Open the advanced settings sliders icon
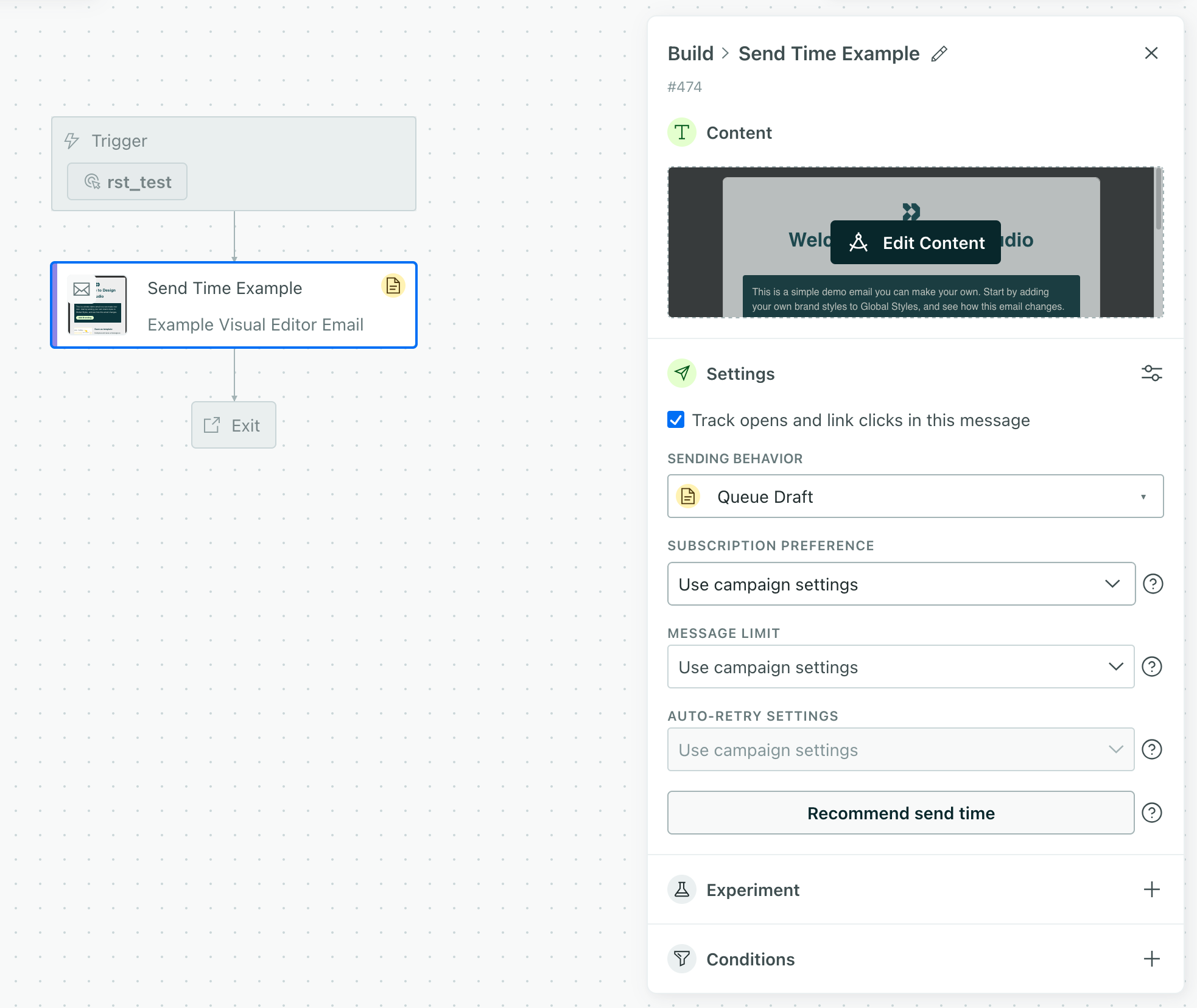The width and height of the screenshot is (1197, 1008). point(1153,373)
